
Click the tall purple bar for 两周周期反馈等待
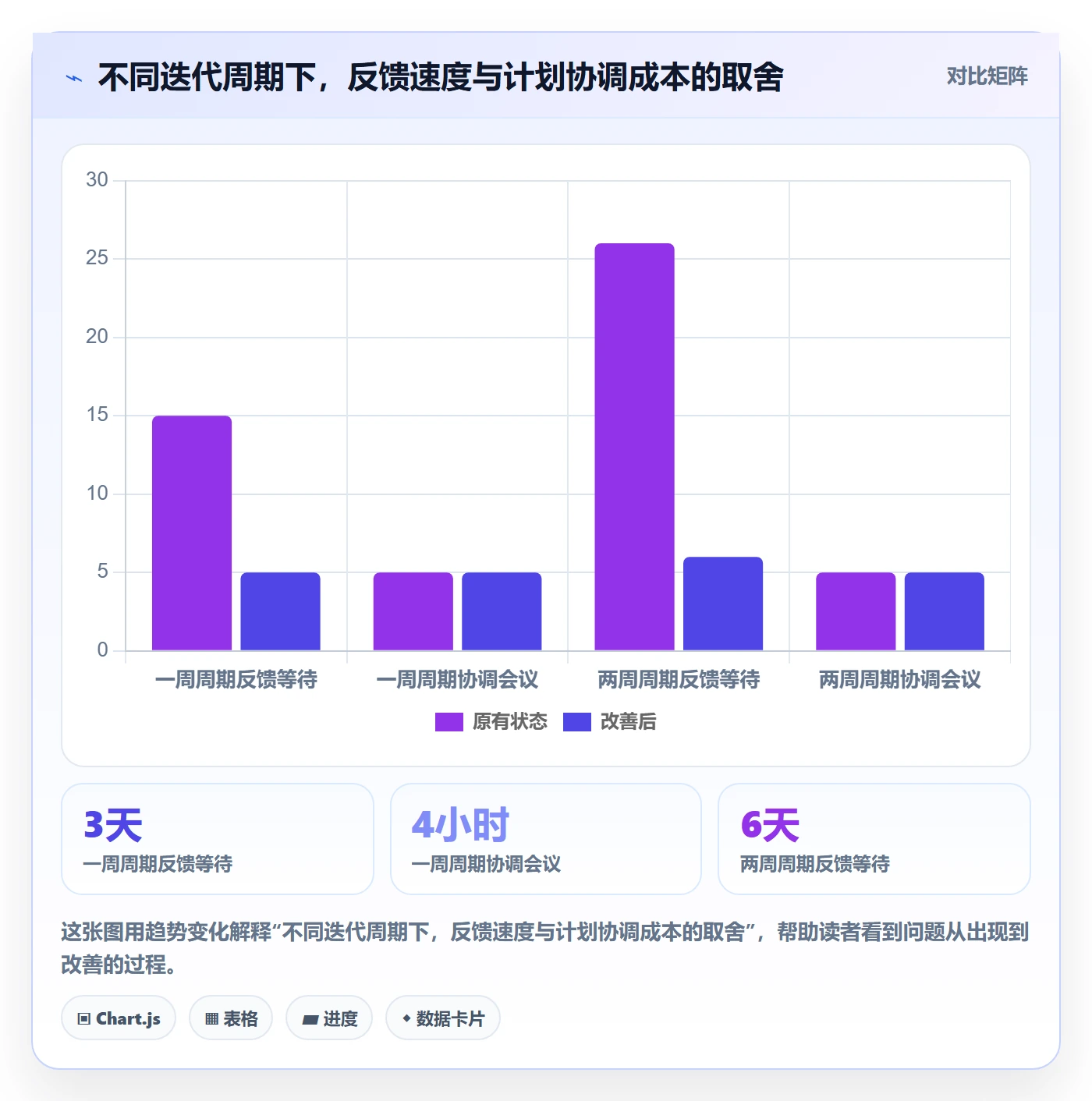click(634, 447)
